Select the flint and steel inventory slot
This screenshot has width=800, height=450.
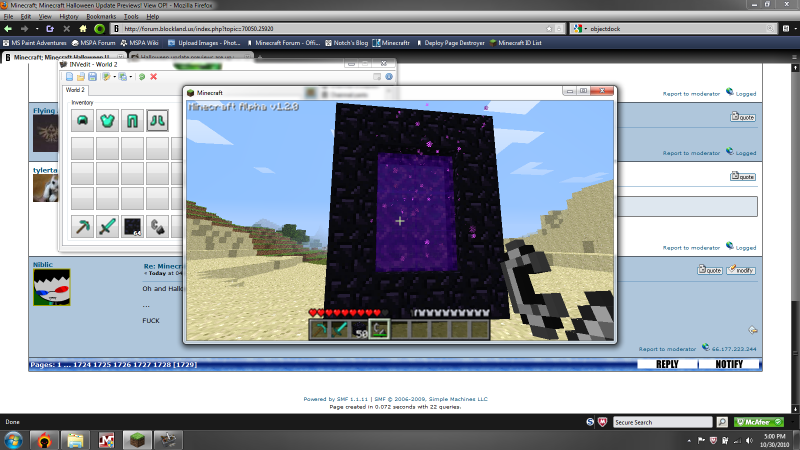pos(157,227)
